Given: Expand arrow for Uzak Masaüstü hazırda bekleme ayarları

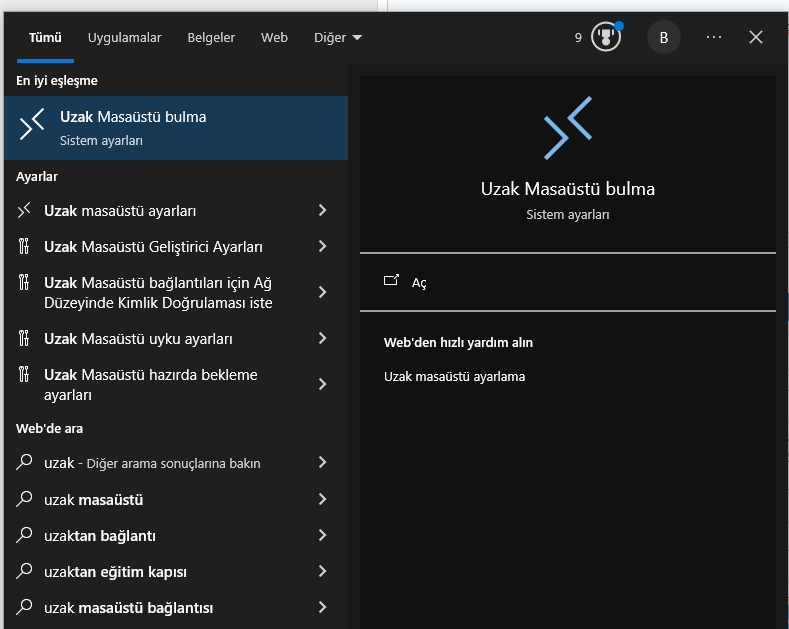Looking at the screenshot, I should (x=322, y=384).
